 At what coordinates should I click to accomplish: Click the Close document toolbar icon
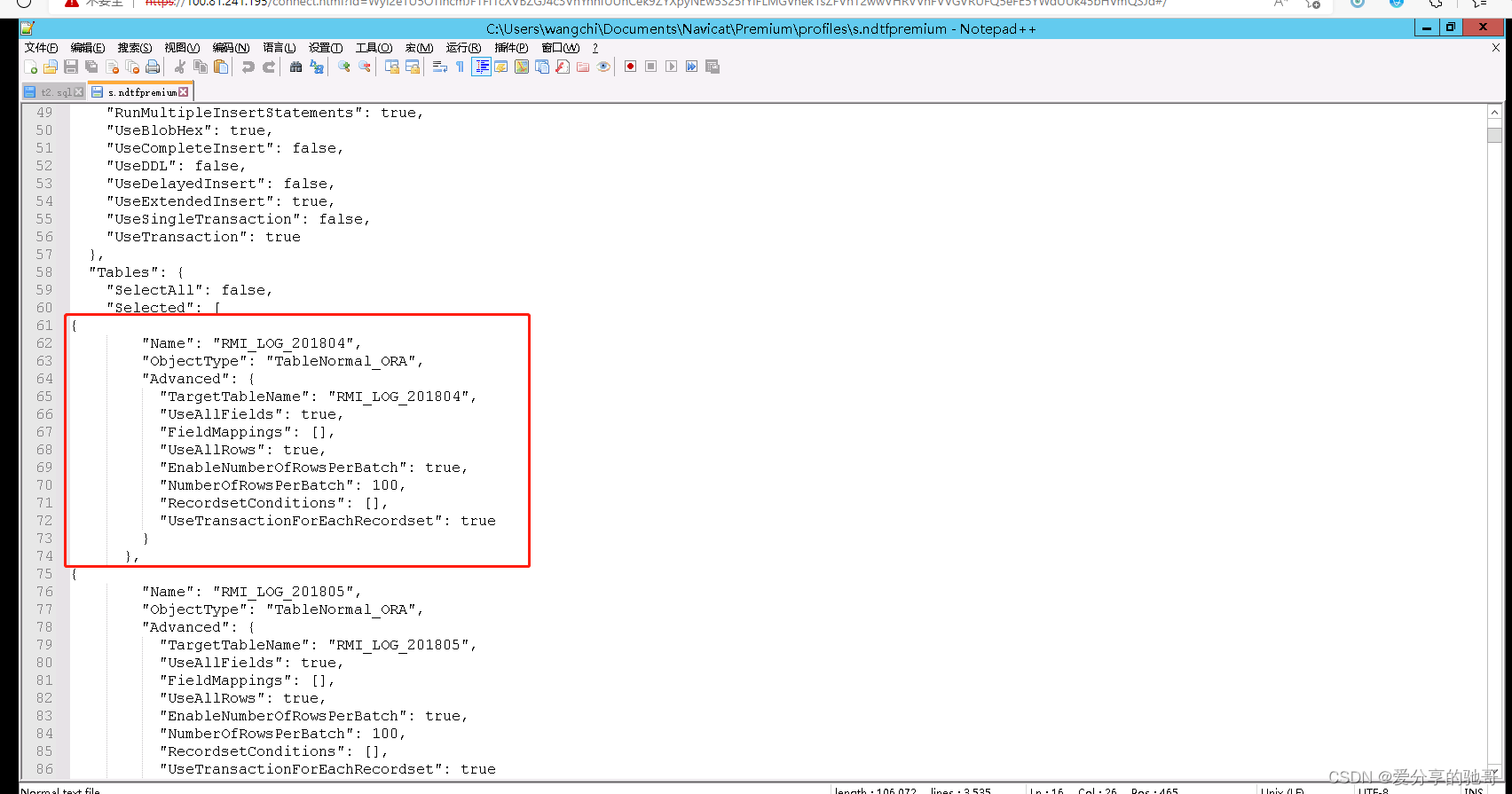(x=112, y=67)
